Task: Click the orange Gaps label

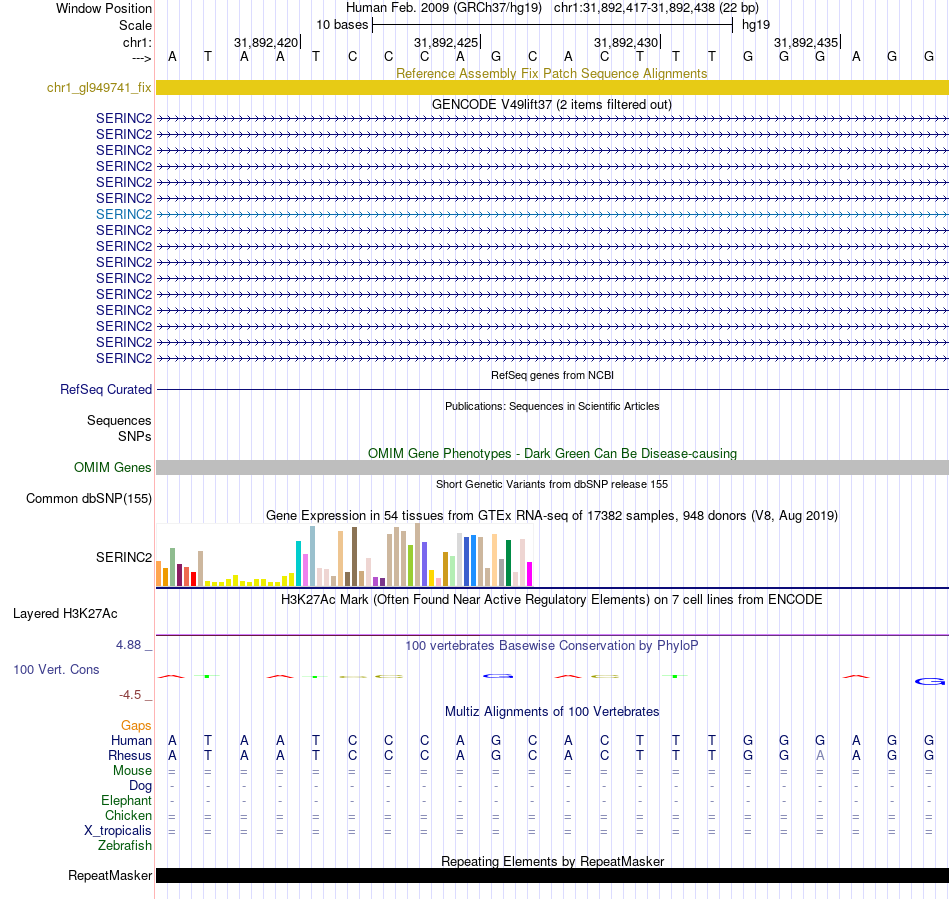Action: pos(136,725)
